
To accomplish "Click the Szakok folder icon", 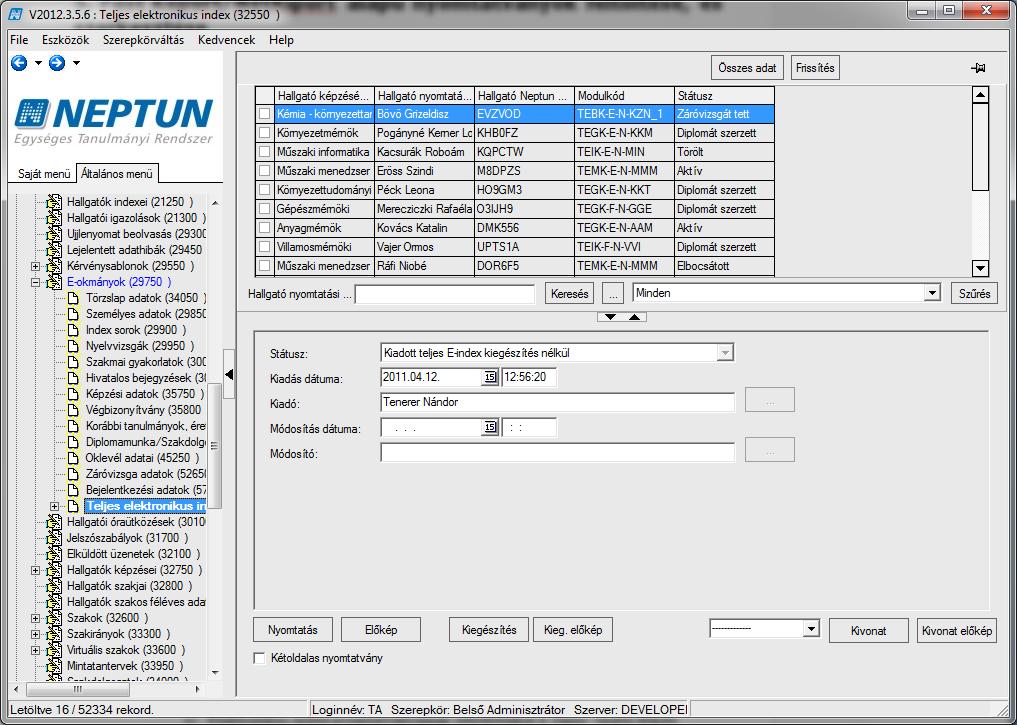I will (54, 618).
